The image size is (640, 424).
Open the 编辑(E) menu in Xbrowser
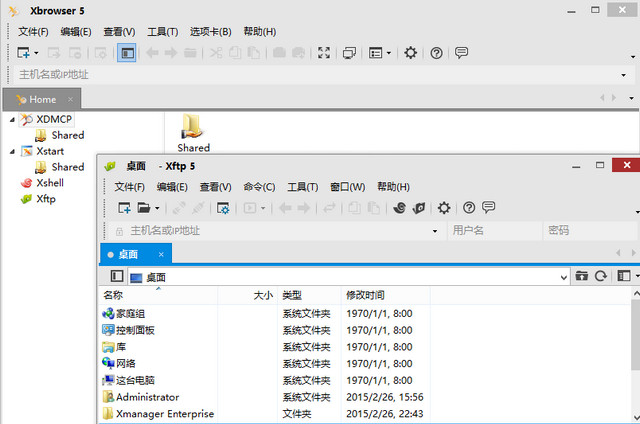tap(76, 32)
